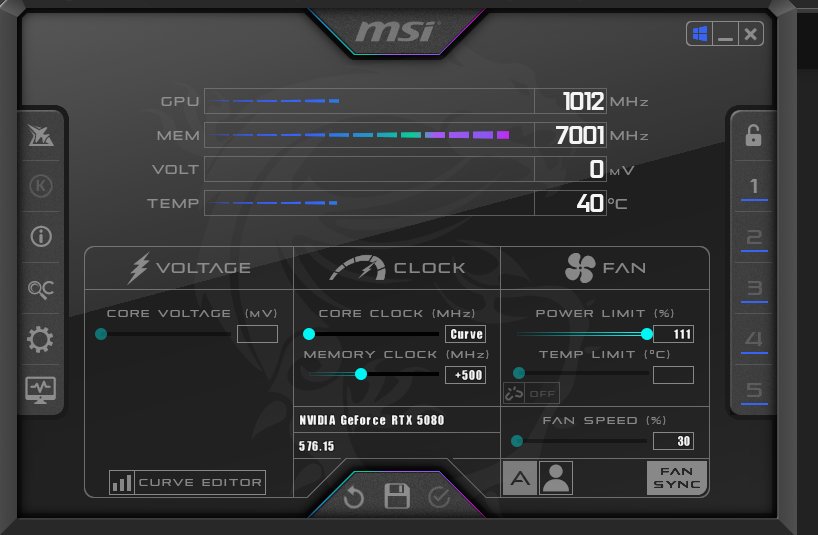Screen dimensions: 818x535
Task: Open settings with the gear icon
Action: click(x=41, y=339)
